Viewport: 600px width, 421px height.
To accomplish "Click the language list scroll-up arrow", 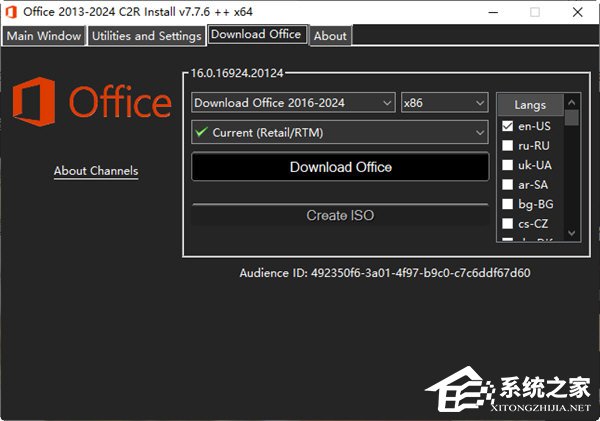I will coord(572,102).
